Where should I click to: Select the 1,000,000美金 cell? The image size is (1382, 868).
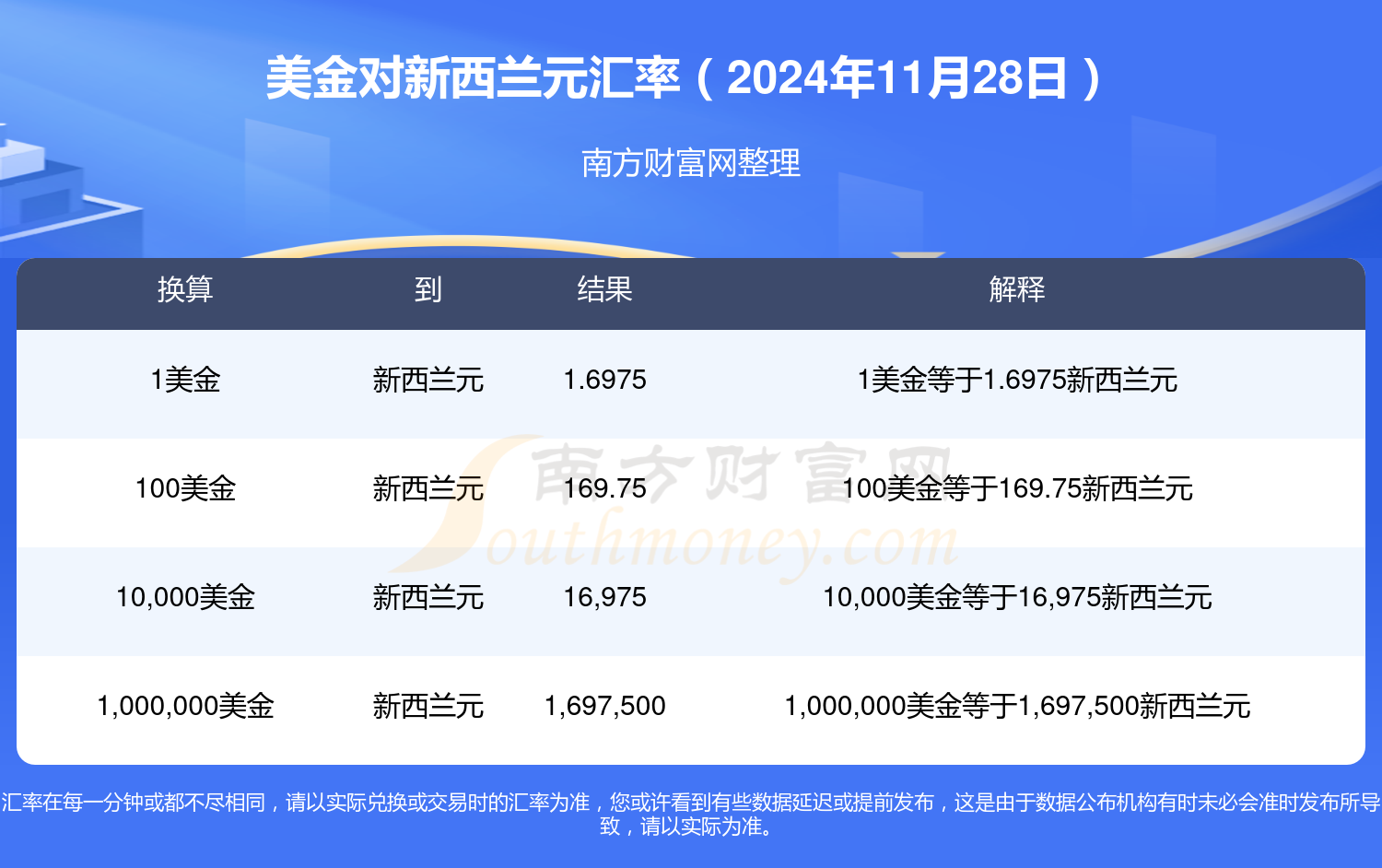coord(185,706)
